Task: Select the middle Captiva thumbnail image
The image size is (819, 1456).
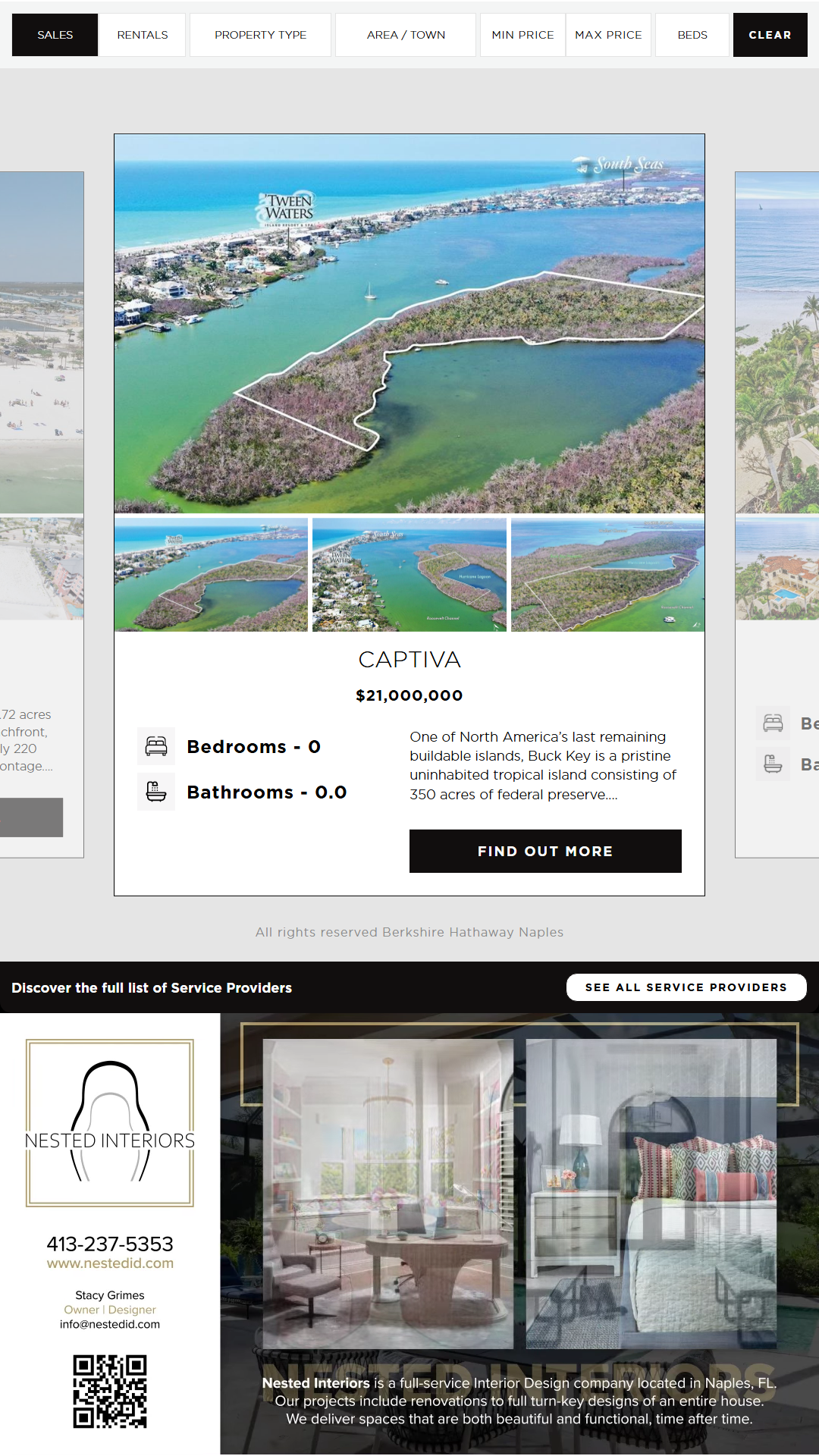Action: (409, 575)
